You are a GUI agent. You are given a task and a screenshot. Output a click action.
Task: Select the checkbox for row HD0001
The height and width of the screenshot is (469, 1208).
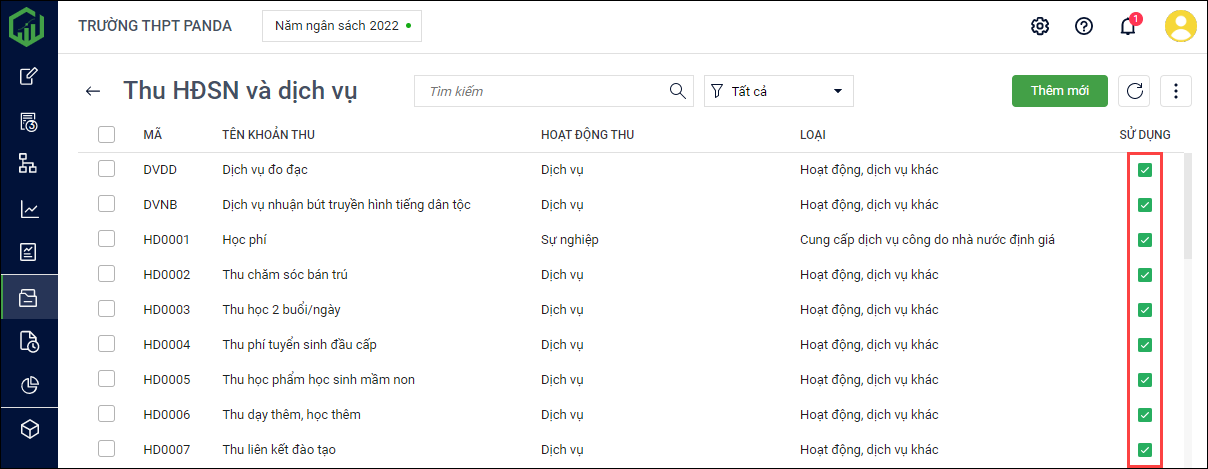pyautogui.click(x=107, y=240)
